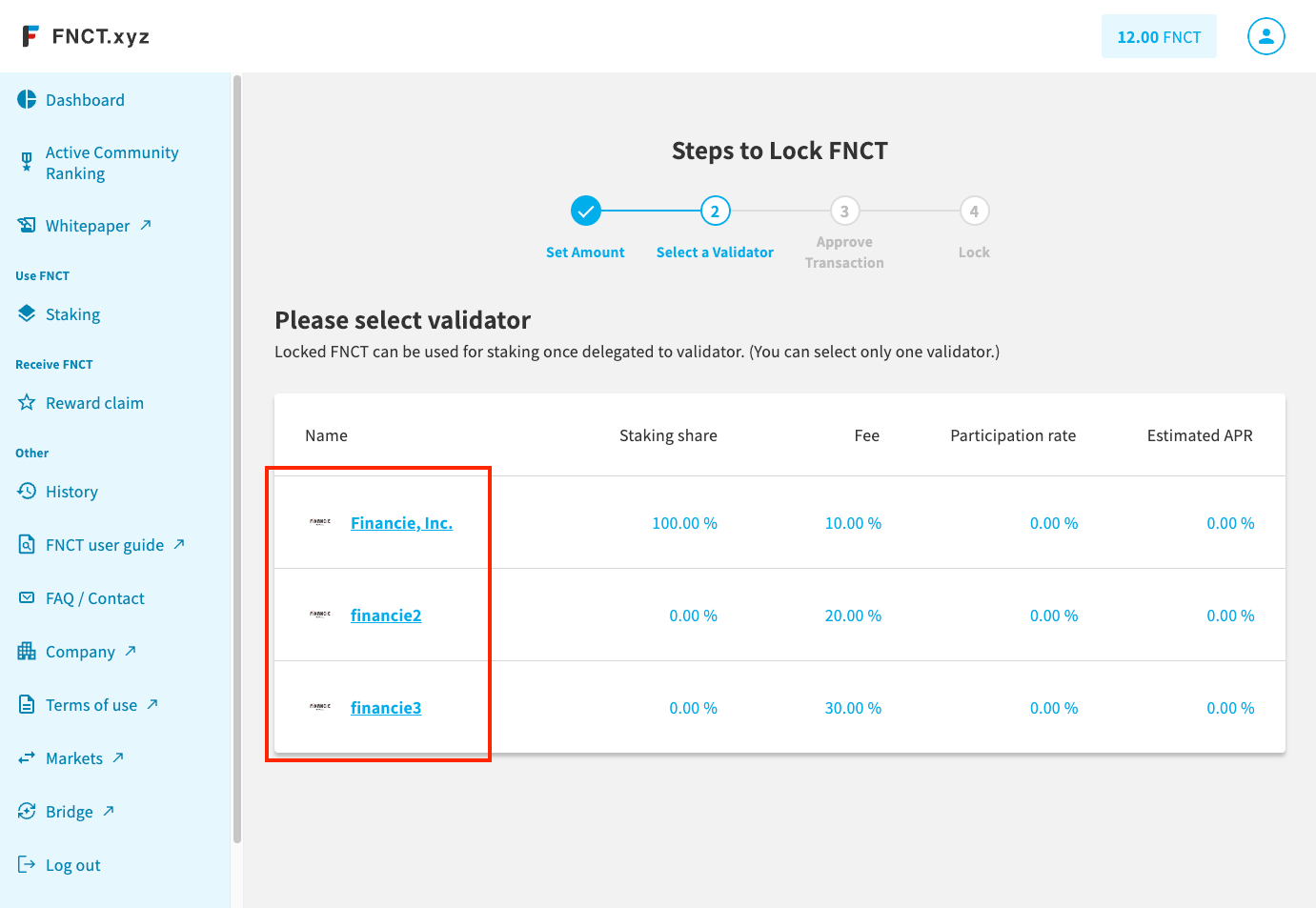Open the Dashboard pie chart icon

click(x=27, y=100)
